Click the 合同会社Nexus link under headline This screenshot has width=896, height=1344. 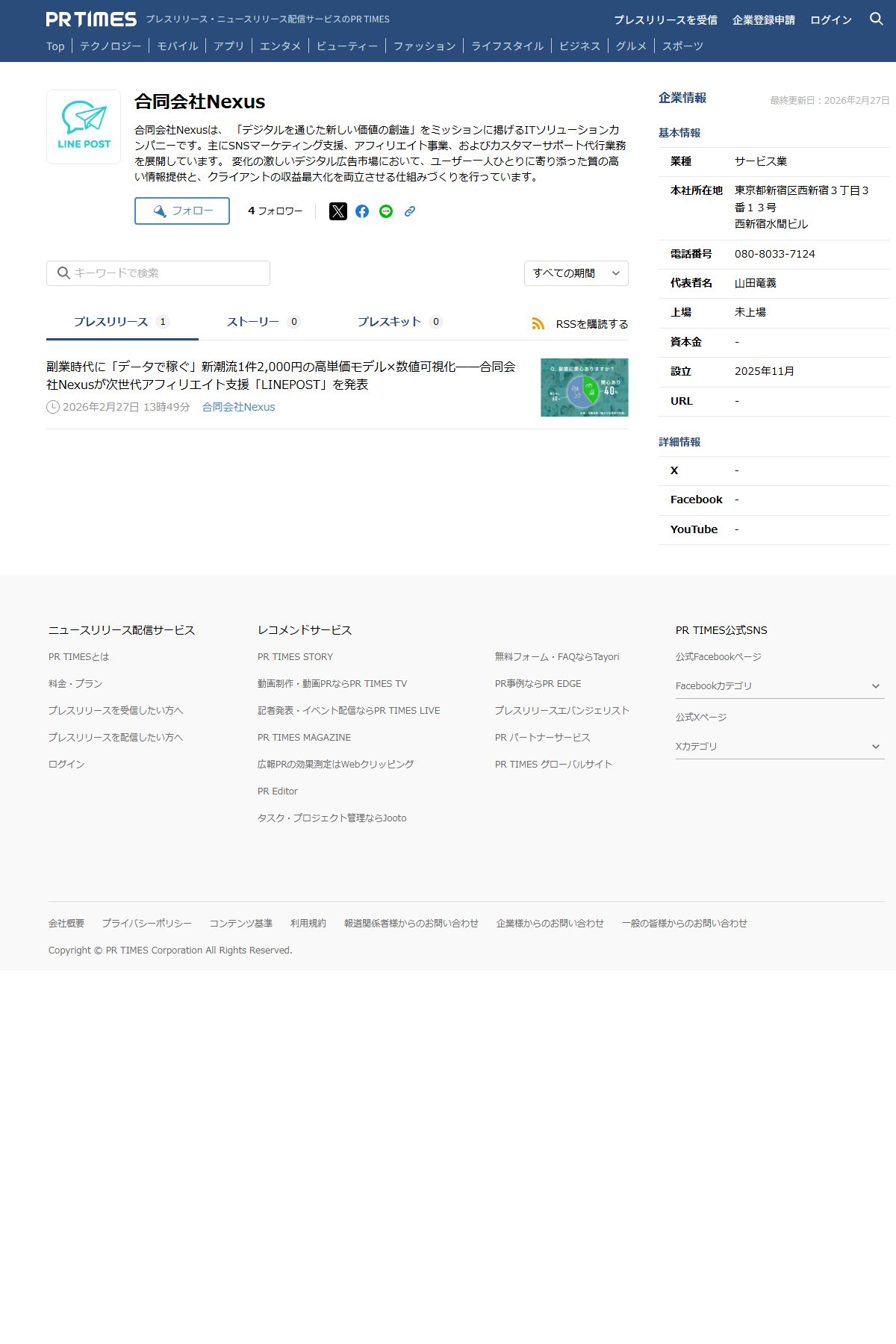click(239, 407)
